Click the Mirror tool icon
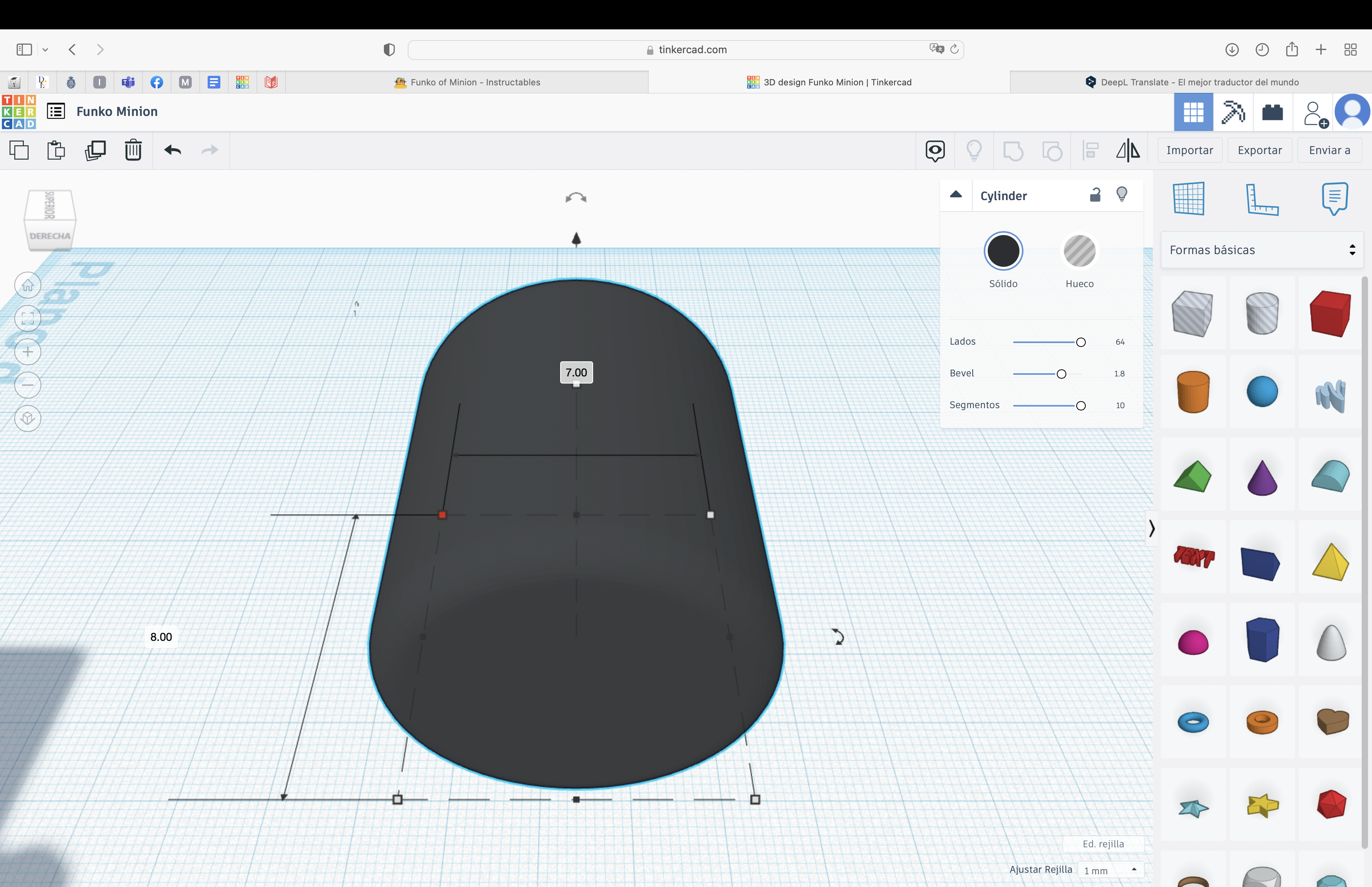The height and width of the screenshot is (887, 1372). (x=1128, y=151)
